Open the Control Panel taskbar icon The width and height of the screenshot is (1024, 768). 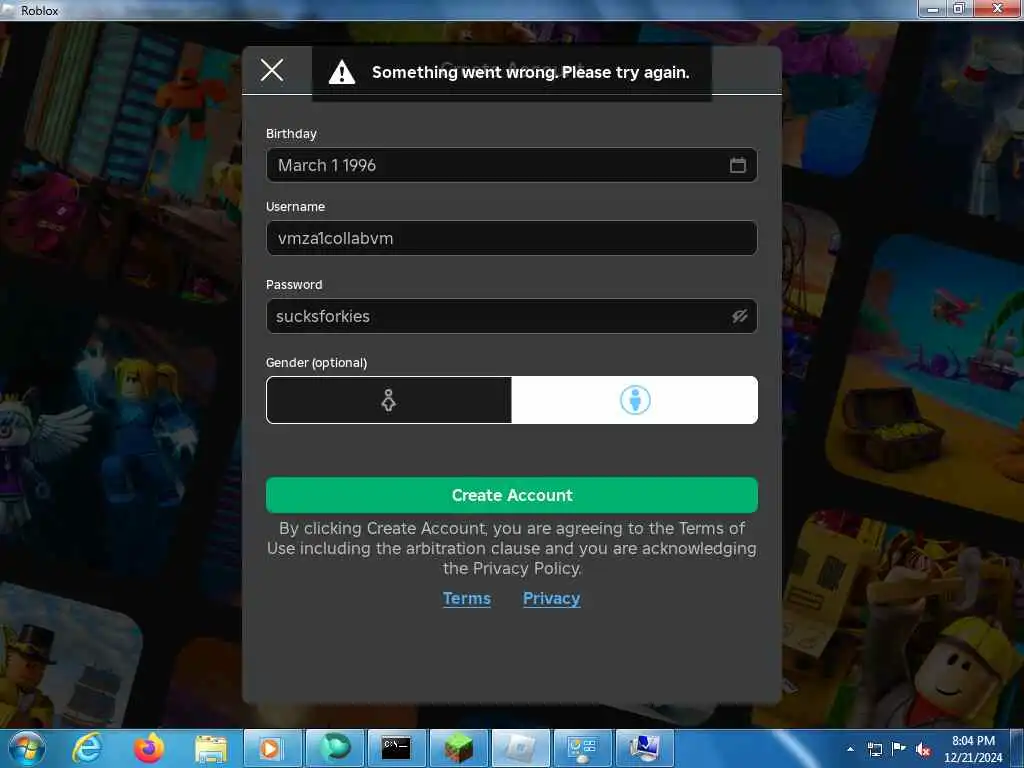tap(583, 748)
